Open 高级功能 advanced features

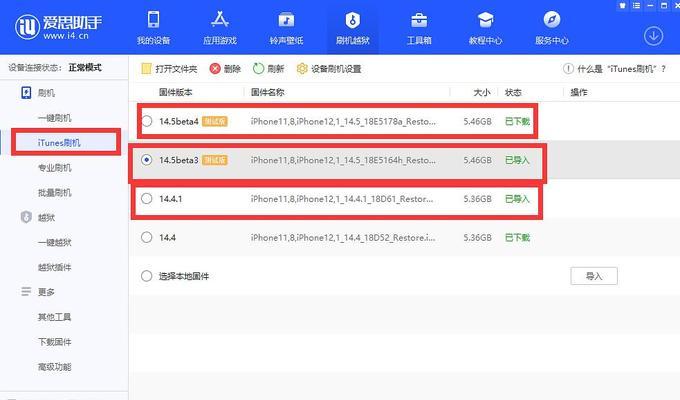(x=55, y=367)
